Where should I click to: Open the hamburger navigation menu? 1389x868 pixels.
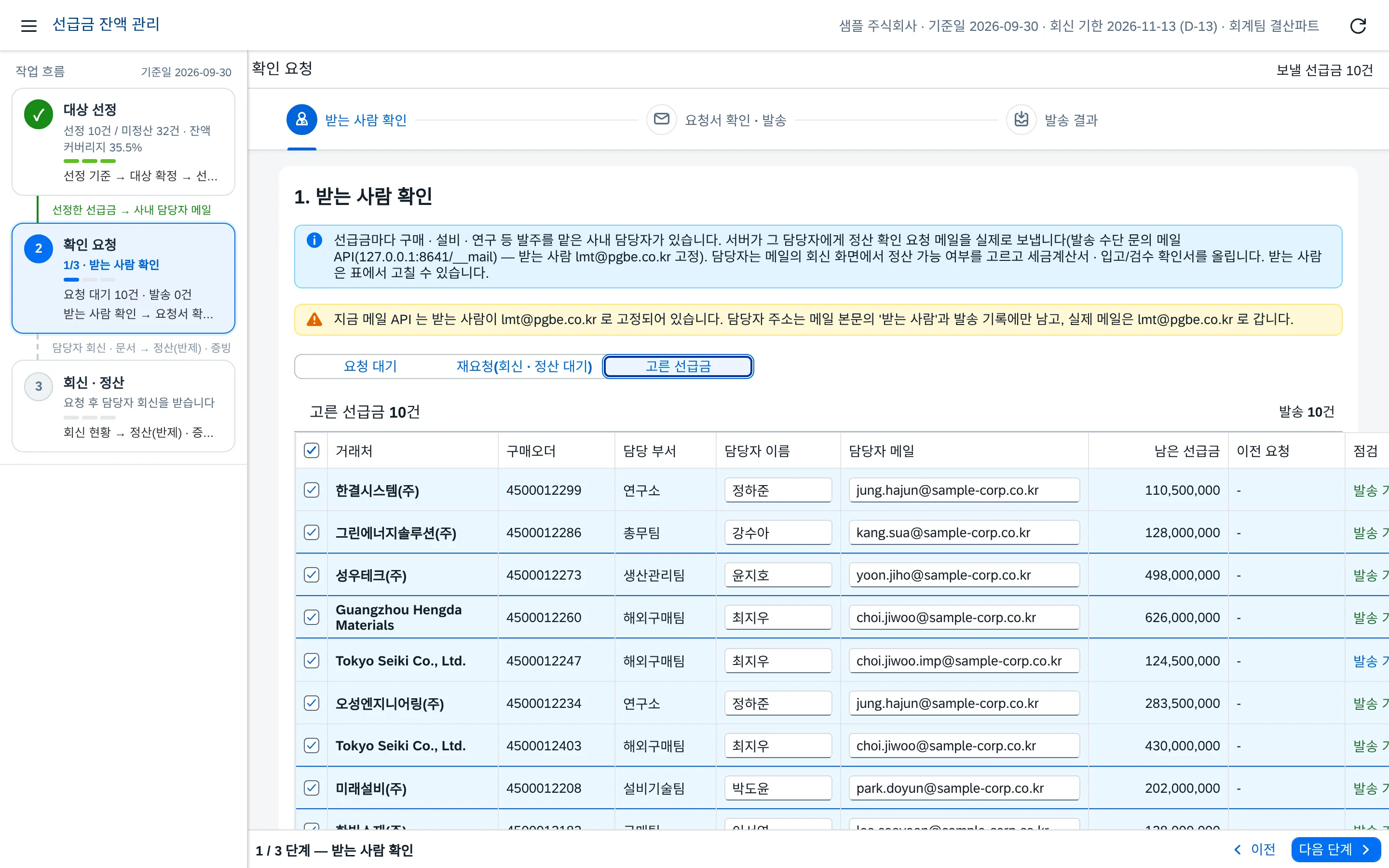[x=29, y=25]
